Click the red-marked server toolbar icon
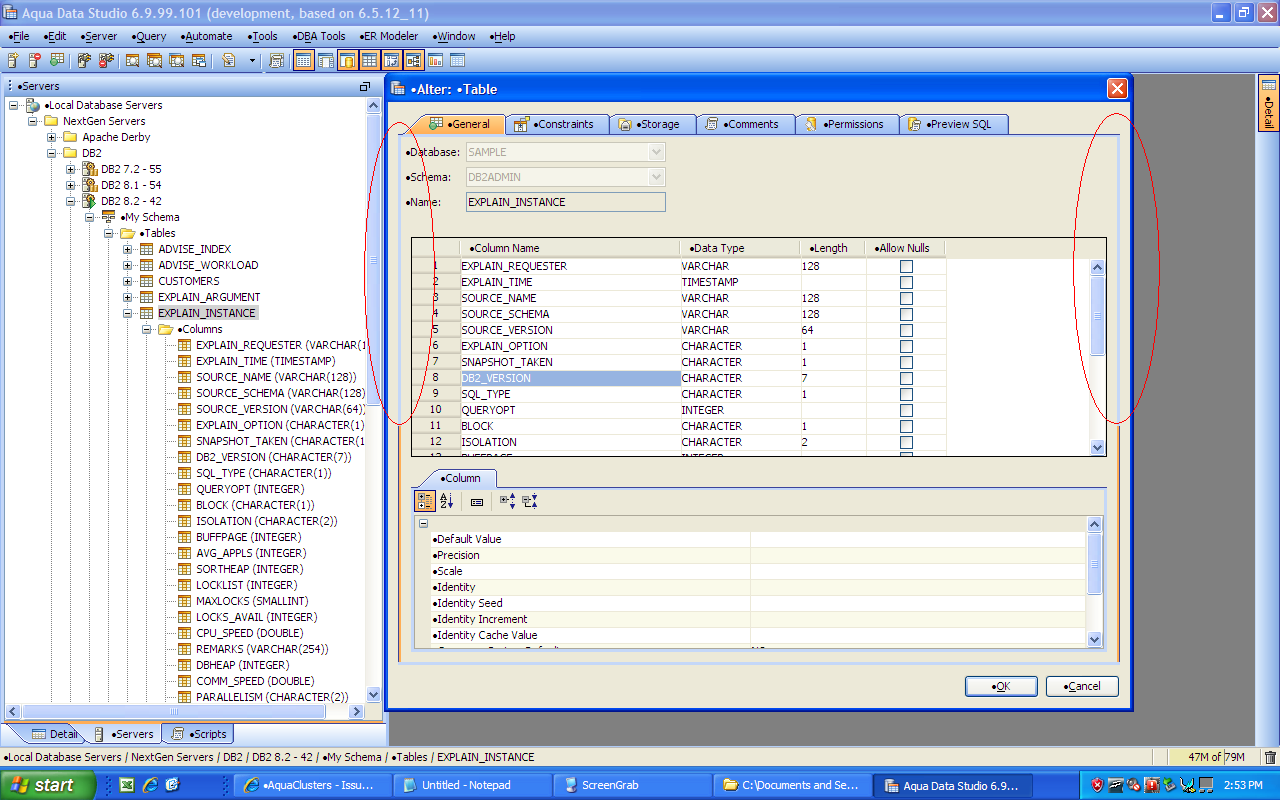 pos(35,61)
